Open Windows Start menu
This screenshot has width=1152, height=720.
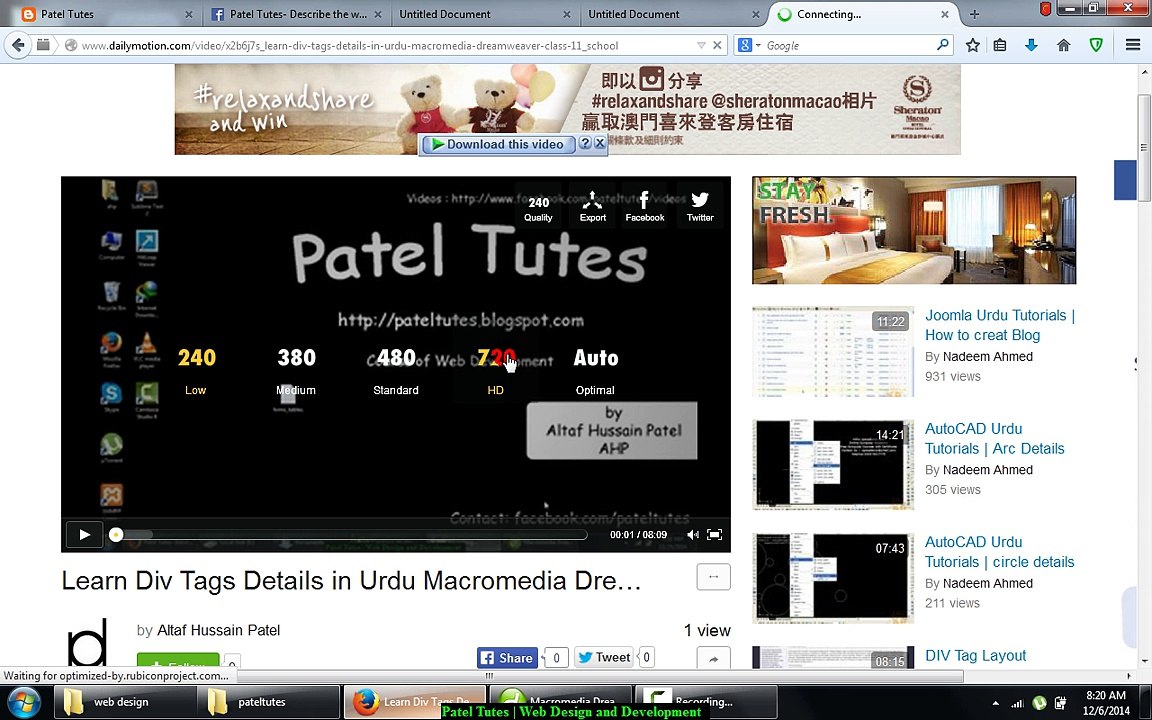click(x=24, y=702)
